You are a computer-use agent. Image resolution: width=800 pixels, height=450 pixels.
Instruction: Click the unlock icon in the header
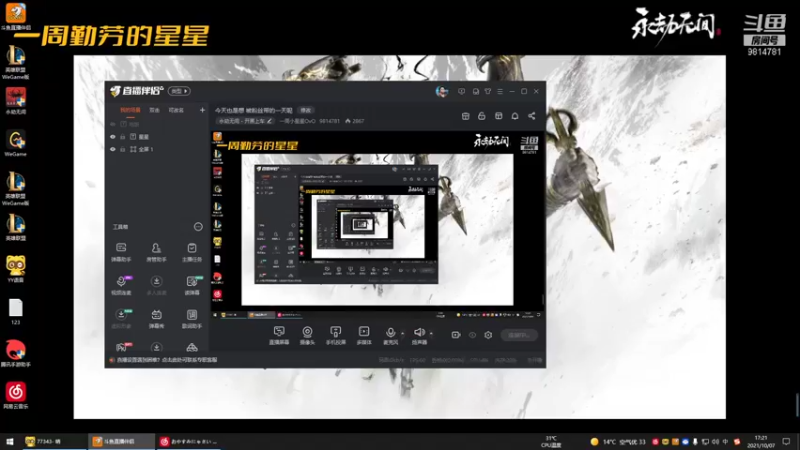482,116
